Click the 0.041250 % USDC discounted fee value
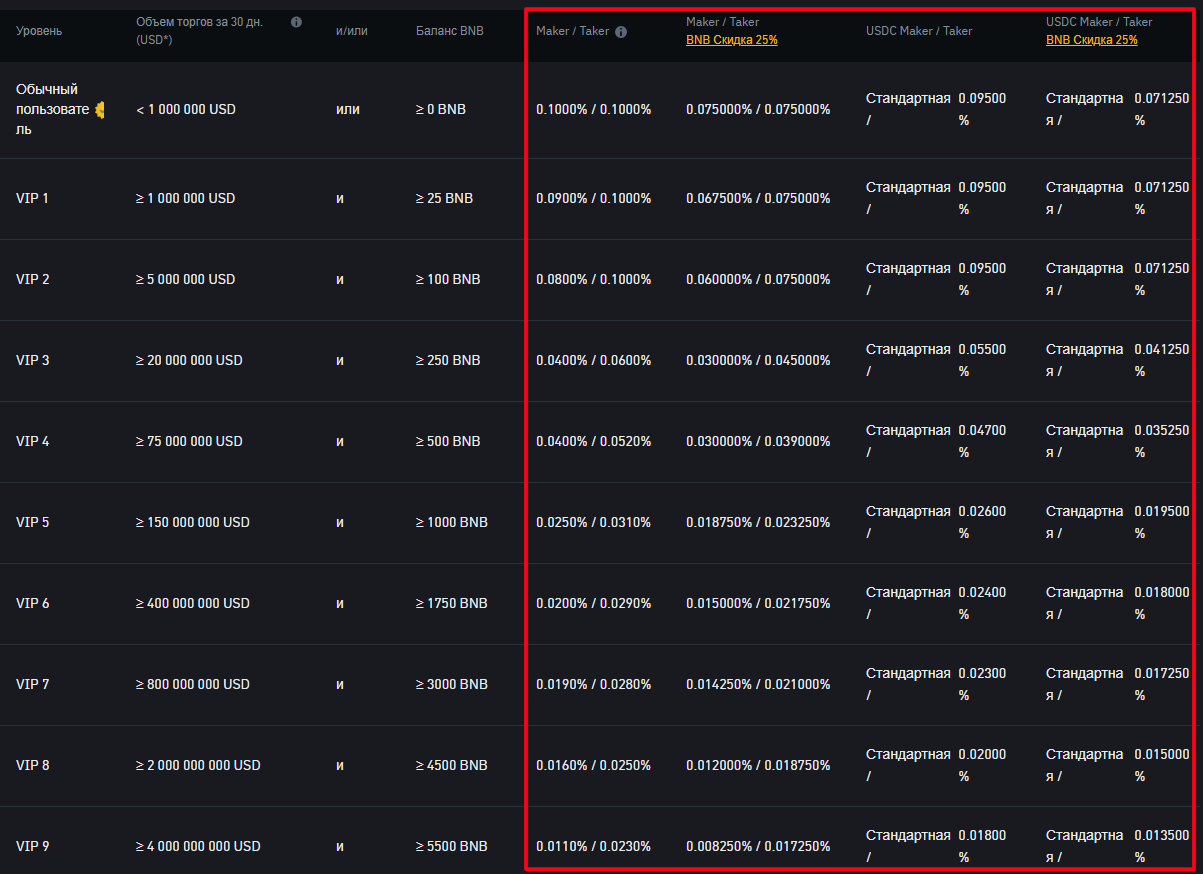This screenshot has width=1203, height=874. pyautogui.click(x=1162, y=360)
